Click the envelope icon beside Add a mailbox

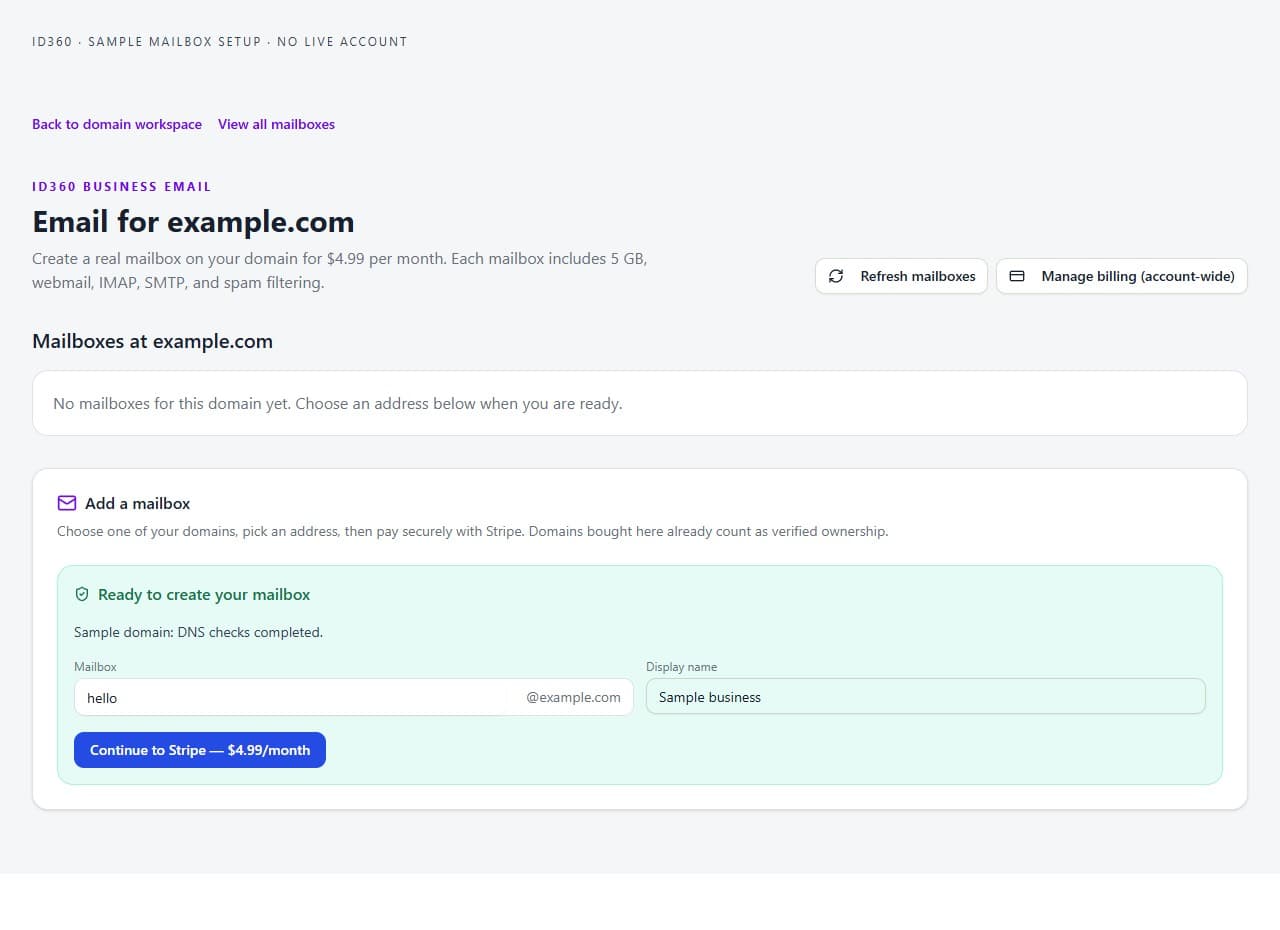(67, 503)
